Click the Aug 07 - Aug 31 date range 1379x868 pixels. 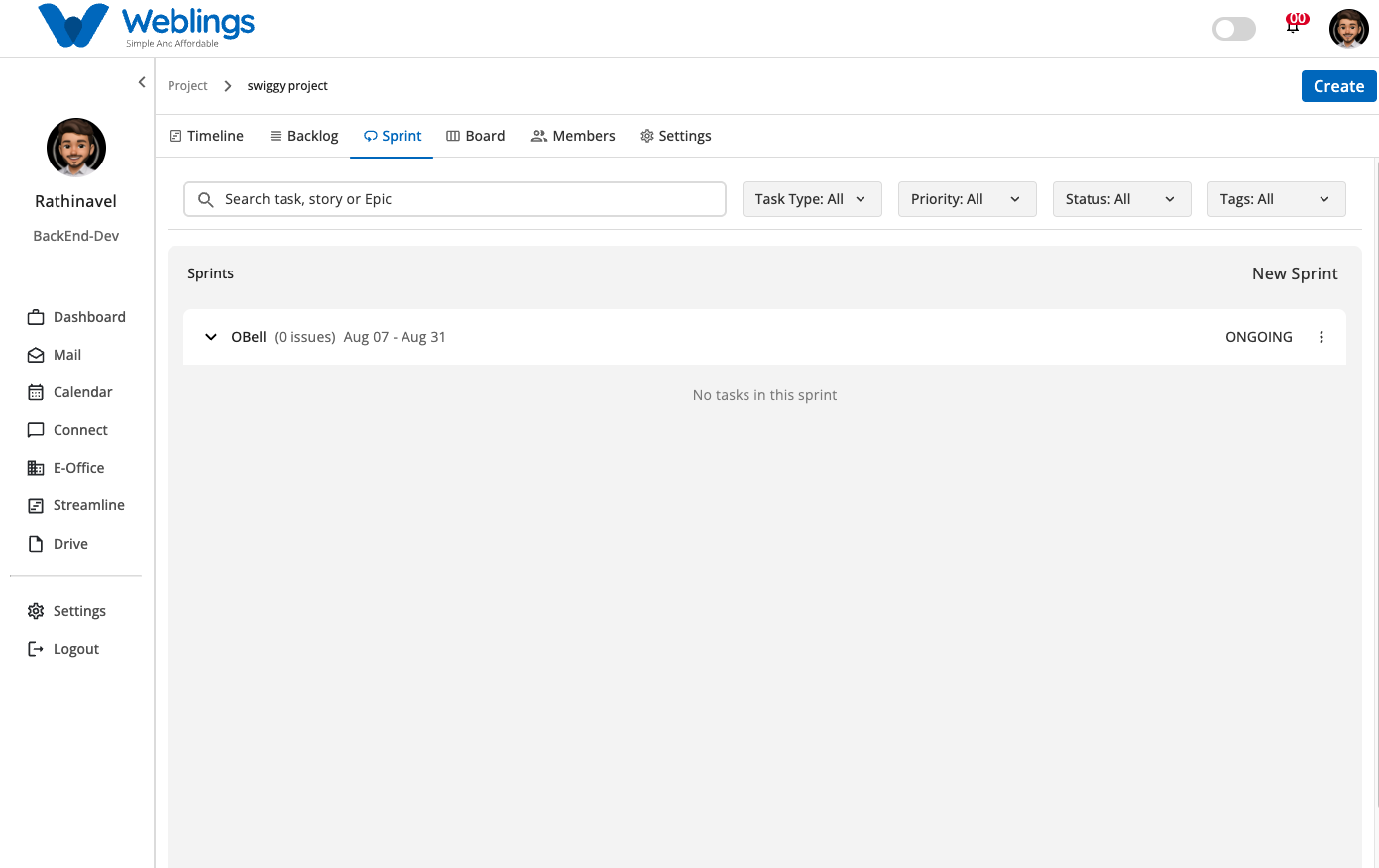(395, 337)
